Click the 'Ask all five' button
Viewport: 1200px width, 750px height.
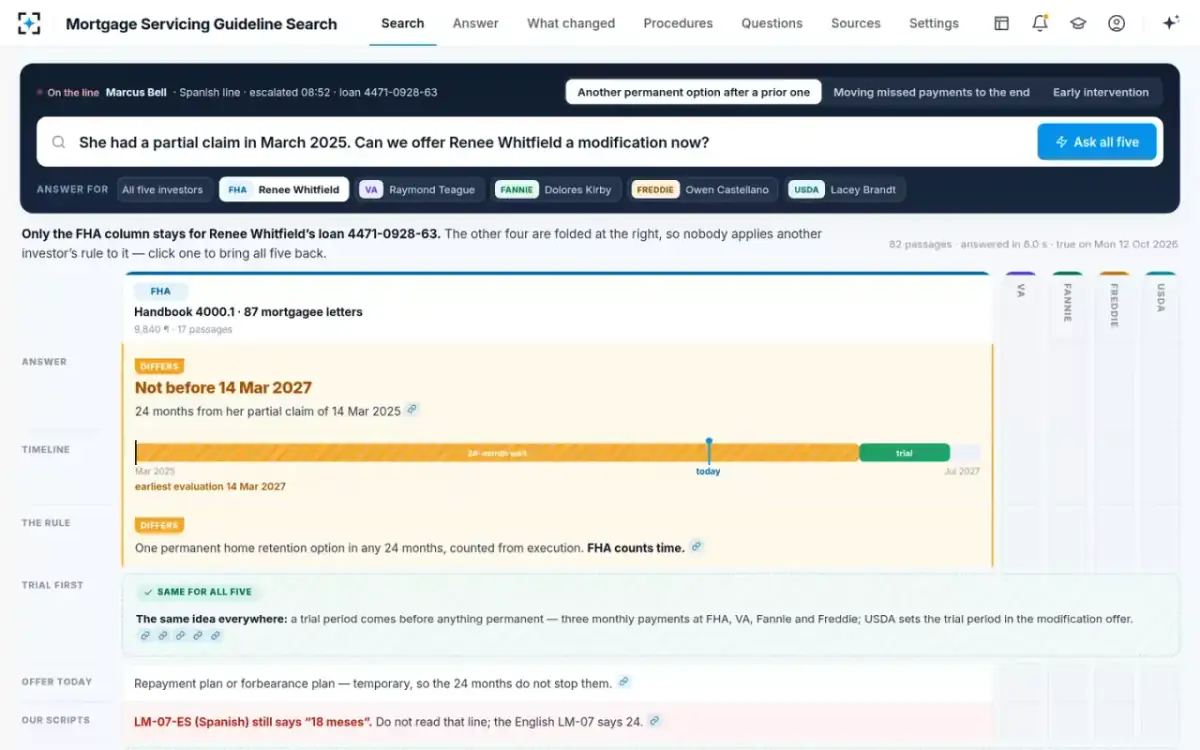[x=1097, y=142]
